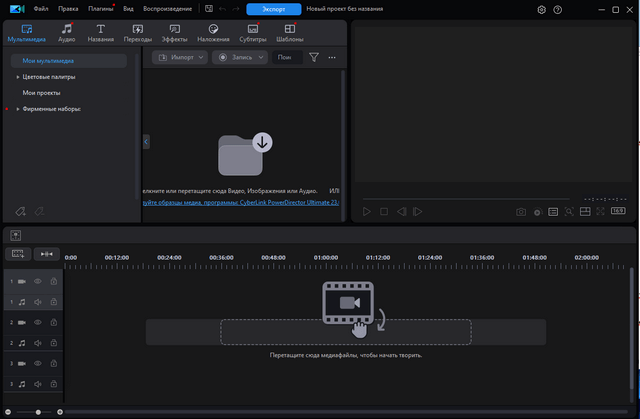Open the Subtitles (Субтитры) room
The image size is (640, 419).
coord(253,33)
